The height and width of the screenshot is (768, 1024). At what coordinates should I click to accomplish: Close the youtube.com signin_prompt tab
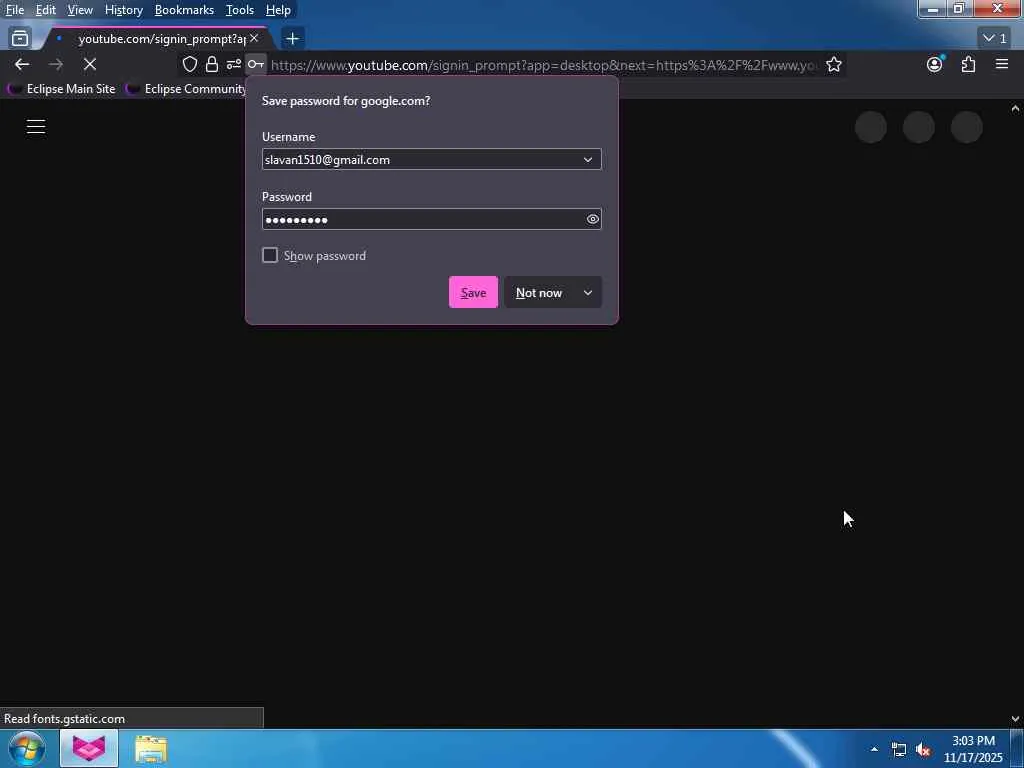click(254, 38)
